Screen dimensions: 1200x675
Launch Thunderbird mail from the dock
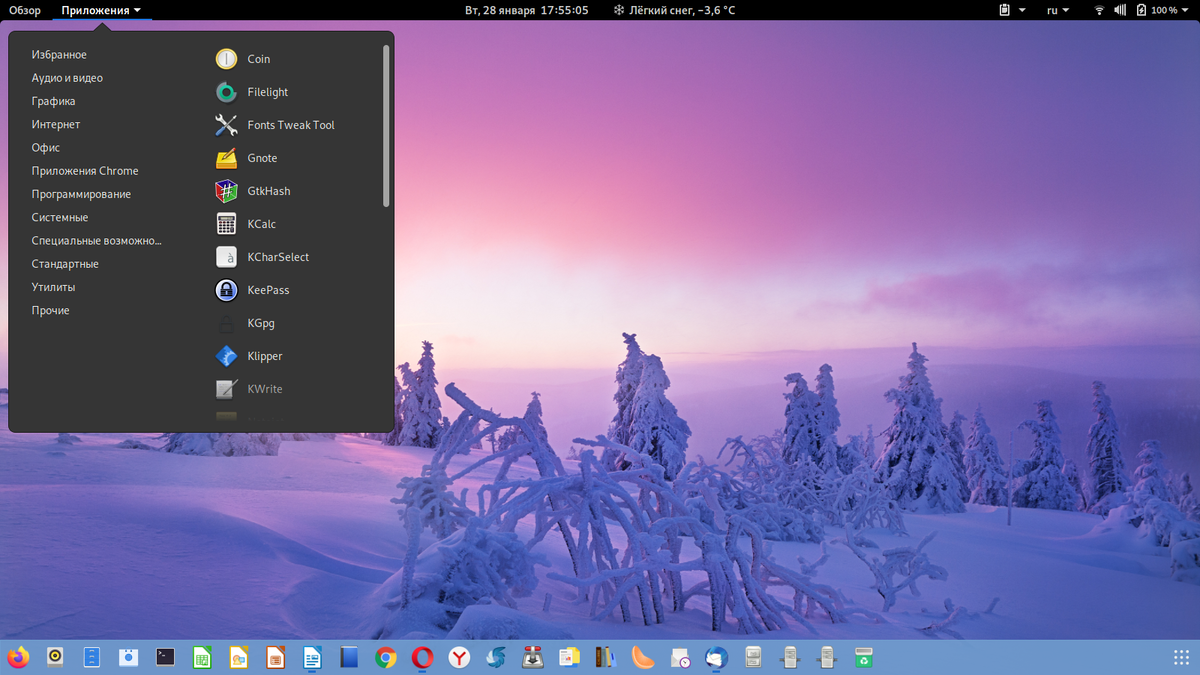716,657
